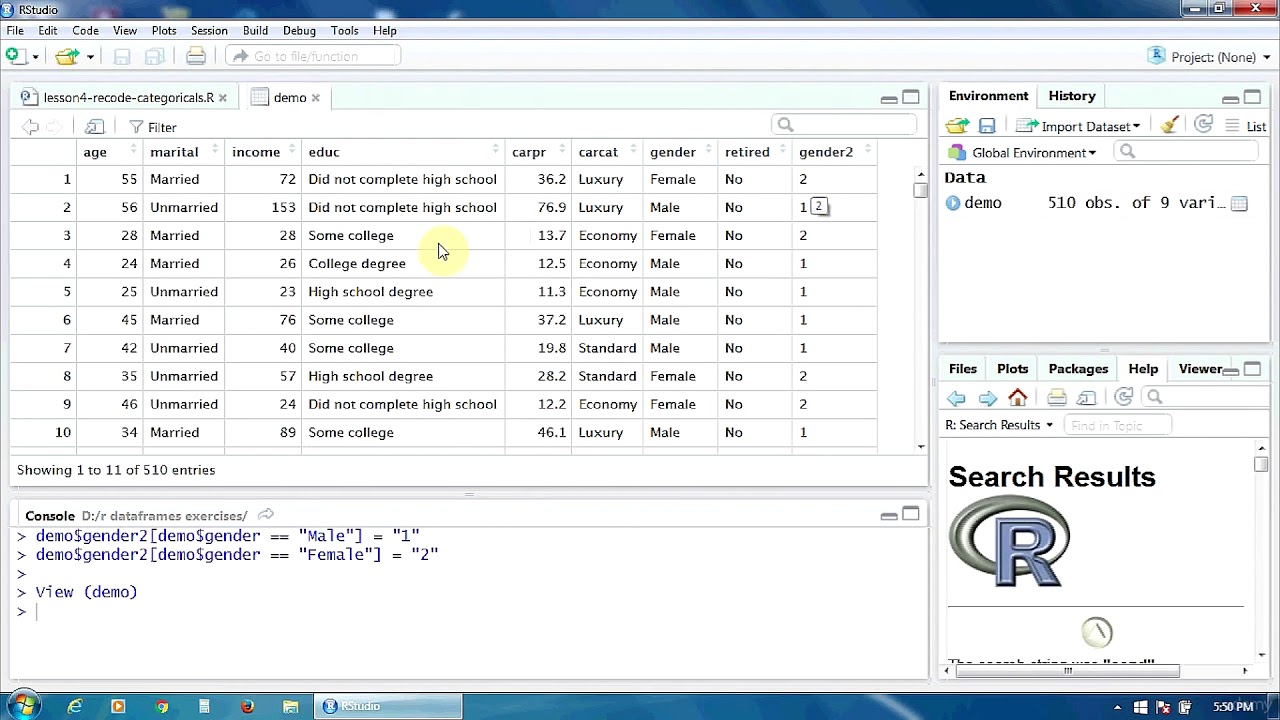Sort by the gender2 column header
Viewport: 1280px width, 720px height.
coord(834,152)
